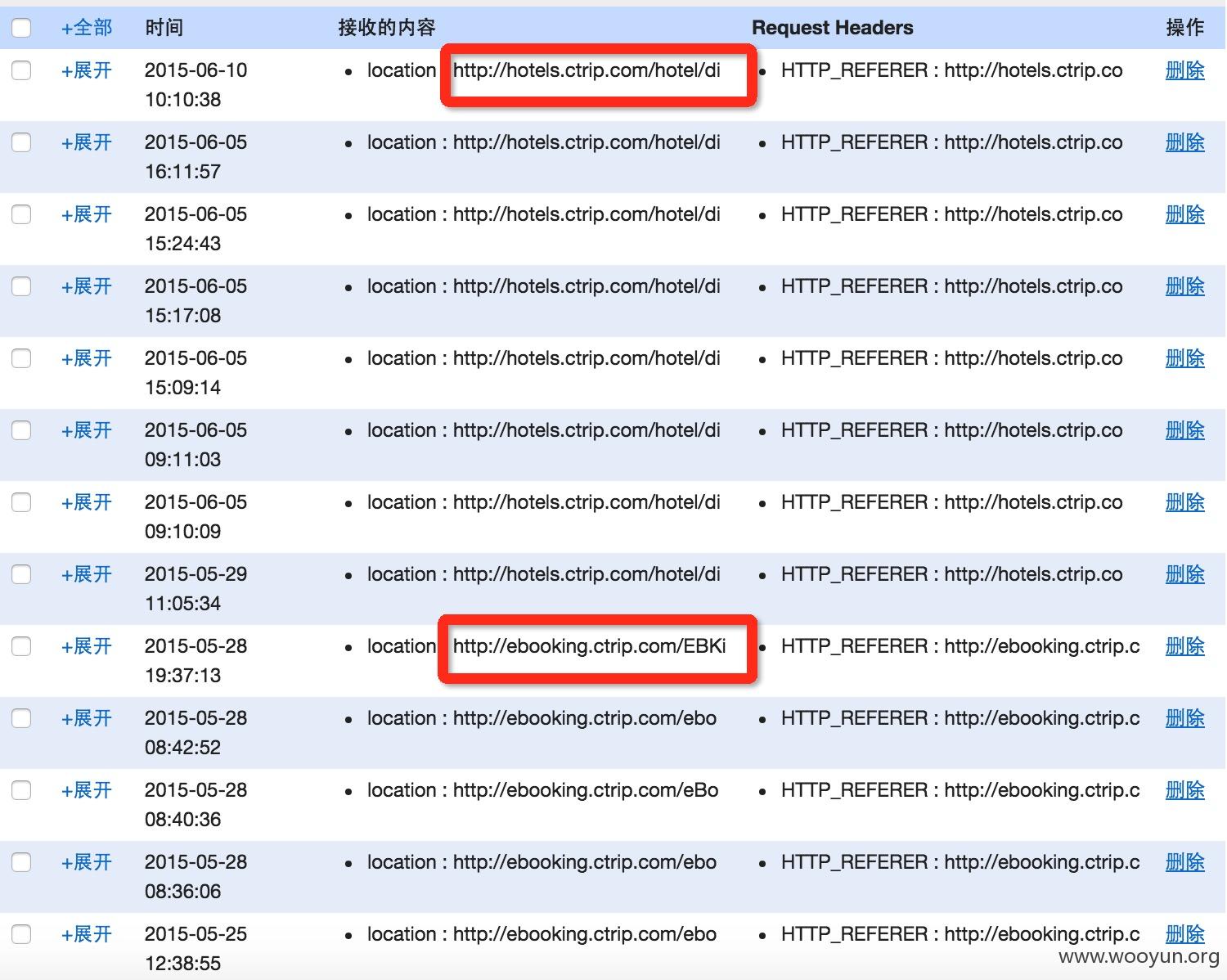Select the 2015-06-10 10:10:38 timestamp cell
The image size is (1227, 980).
196,85
